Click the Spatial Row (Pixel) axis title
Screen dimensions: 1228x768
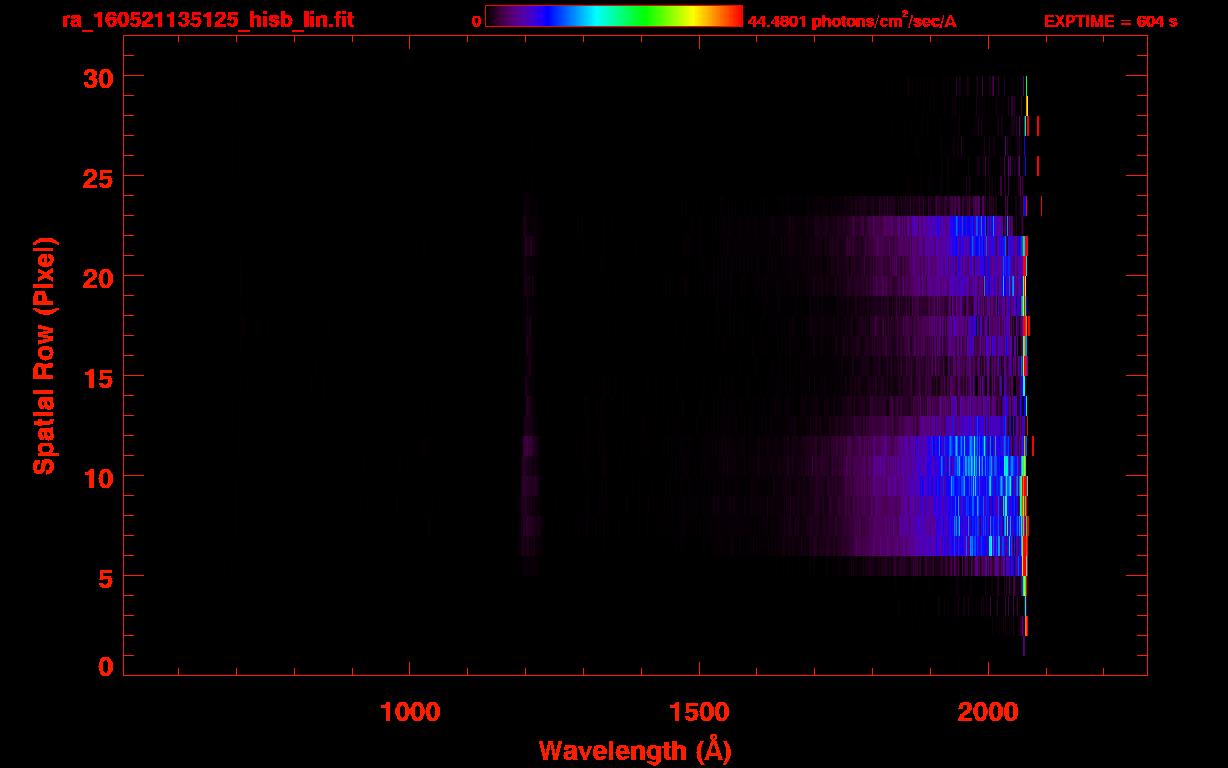point(45,356)
